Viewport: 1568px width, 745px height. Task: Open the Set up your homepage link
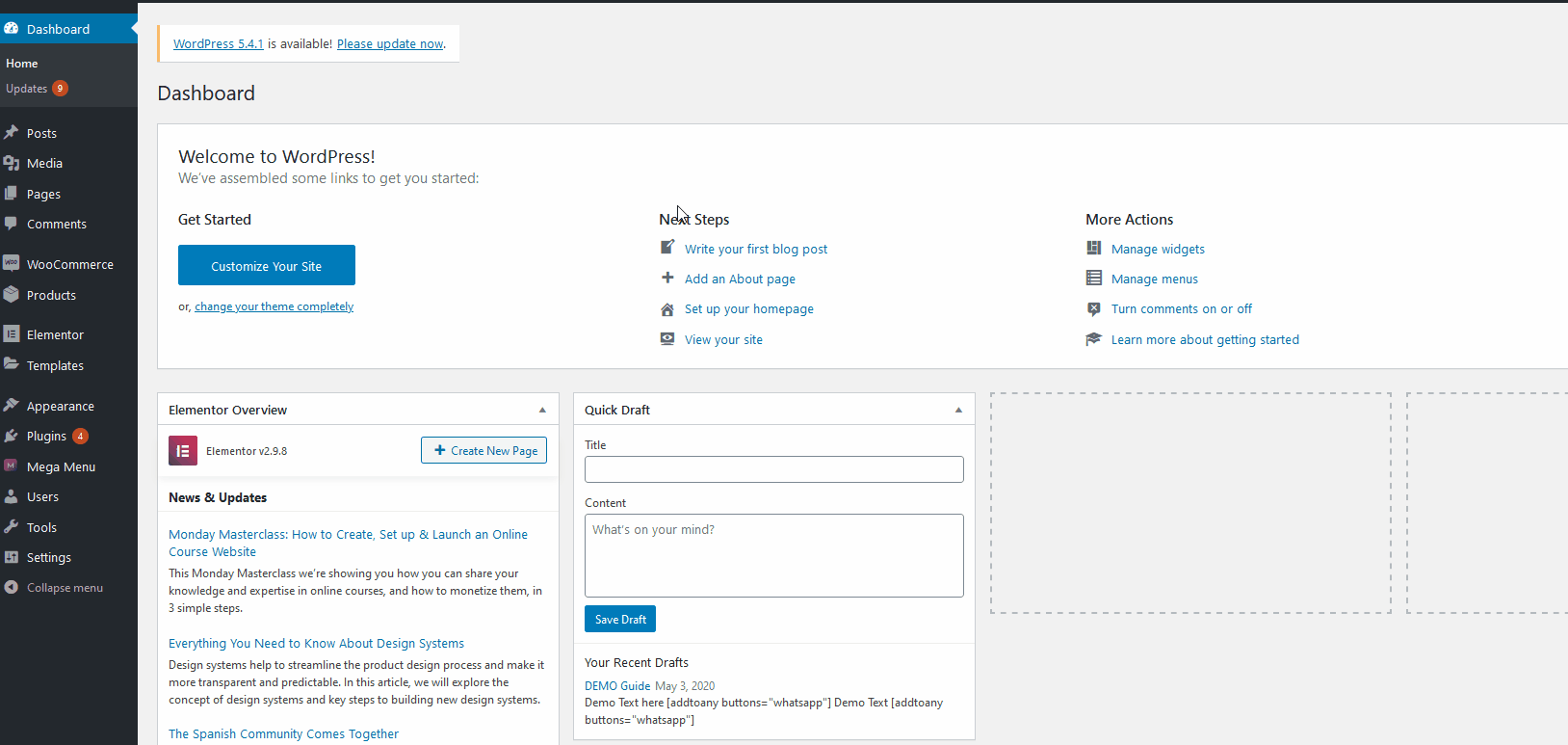pyautogui.click(x=749, y=309)
